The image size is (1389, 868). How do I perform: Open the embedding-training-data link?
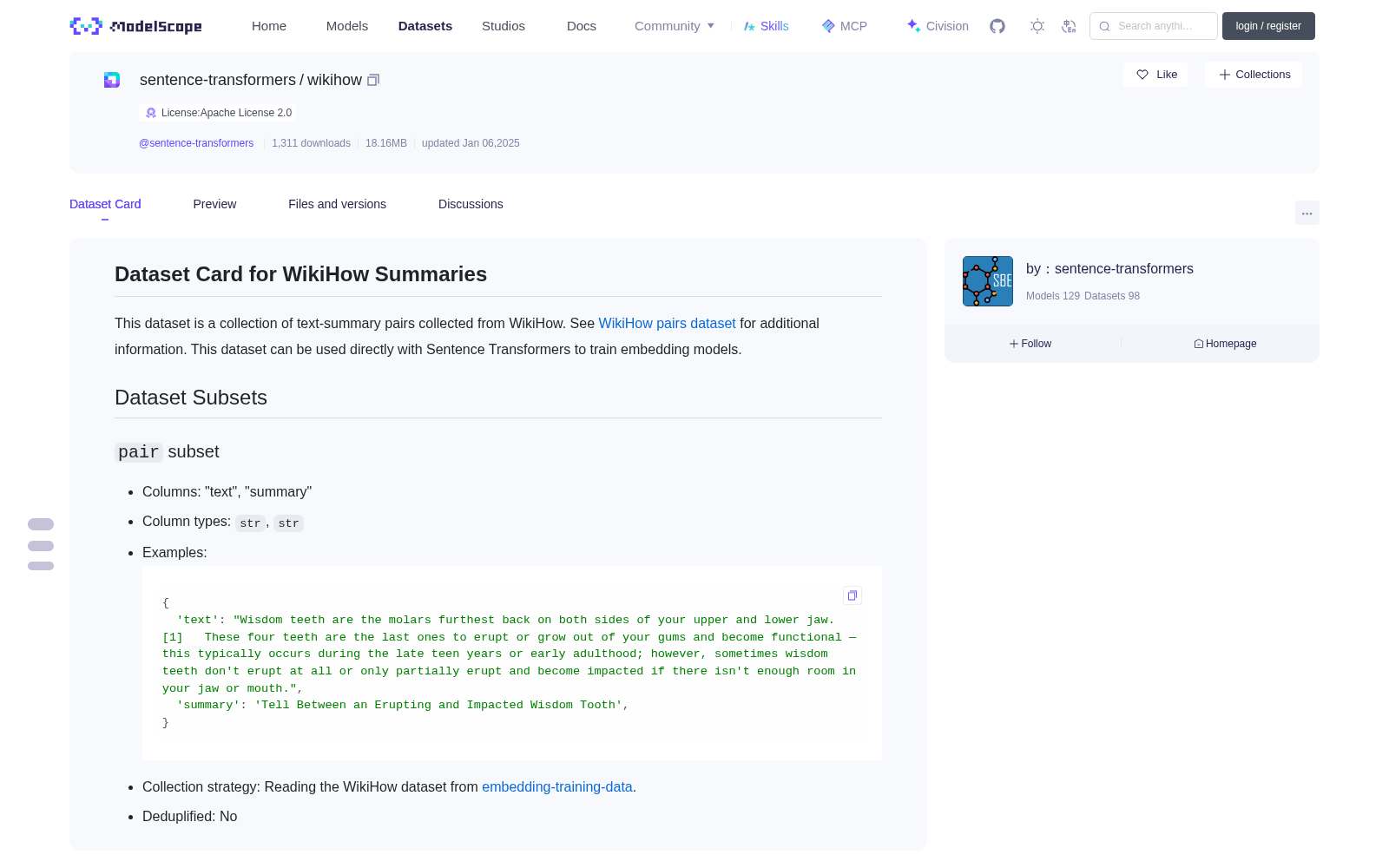coord(557,786)
